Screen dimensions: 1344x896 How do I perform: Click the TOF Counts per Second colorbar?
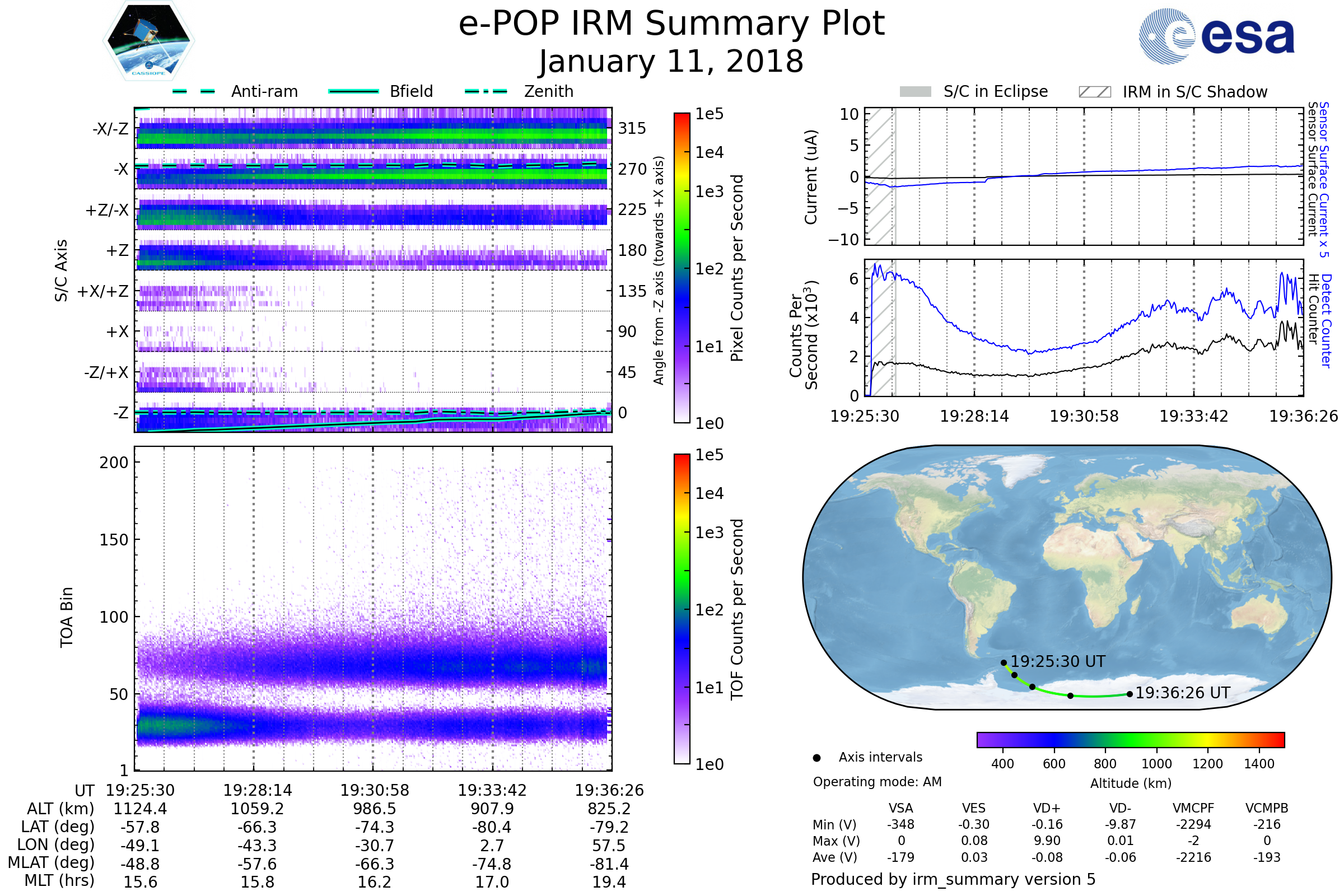coord(682,609)
